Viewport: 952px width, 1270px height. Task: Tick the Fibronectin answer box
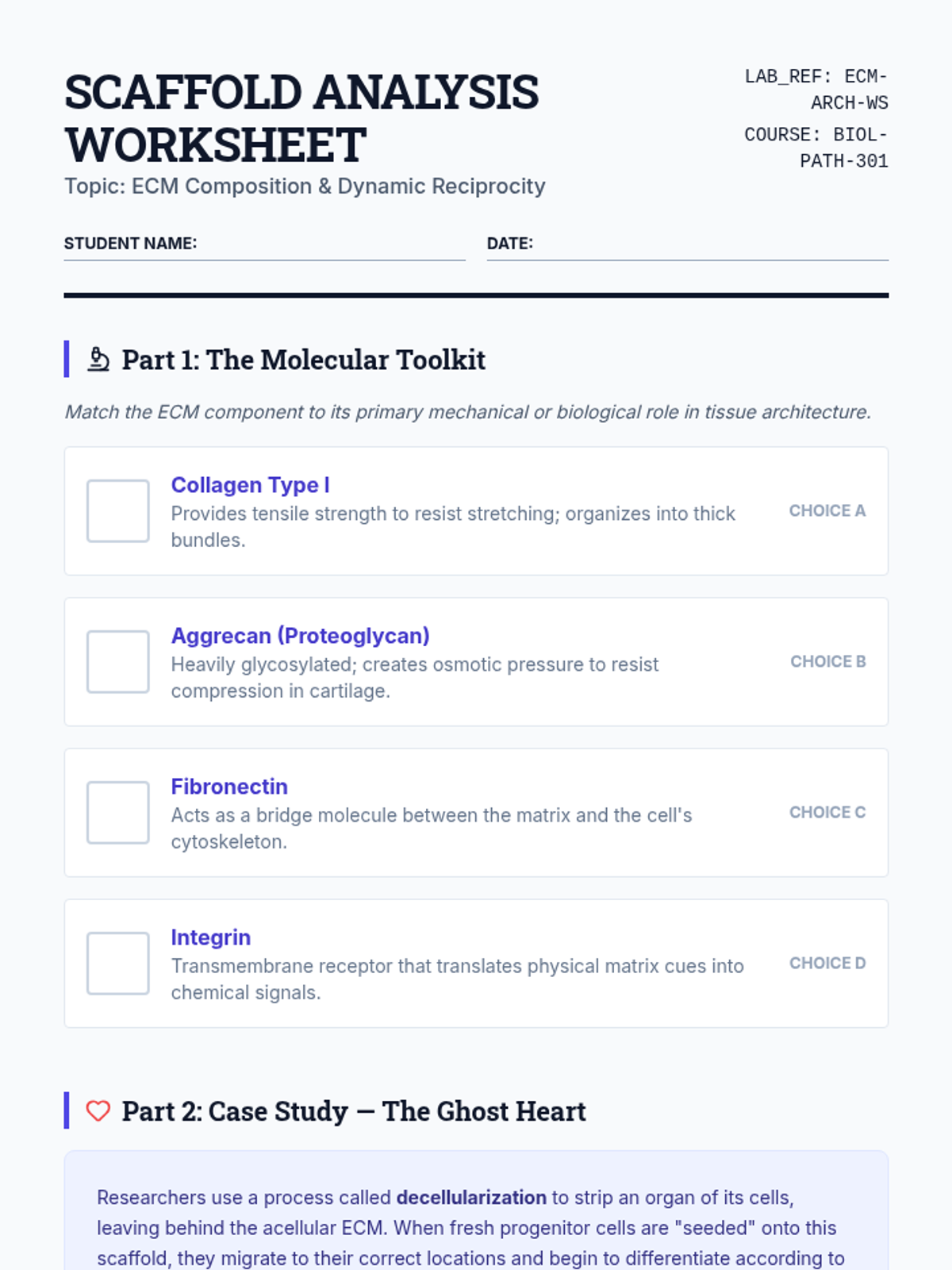(x=118, y=813)
